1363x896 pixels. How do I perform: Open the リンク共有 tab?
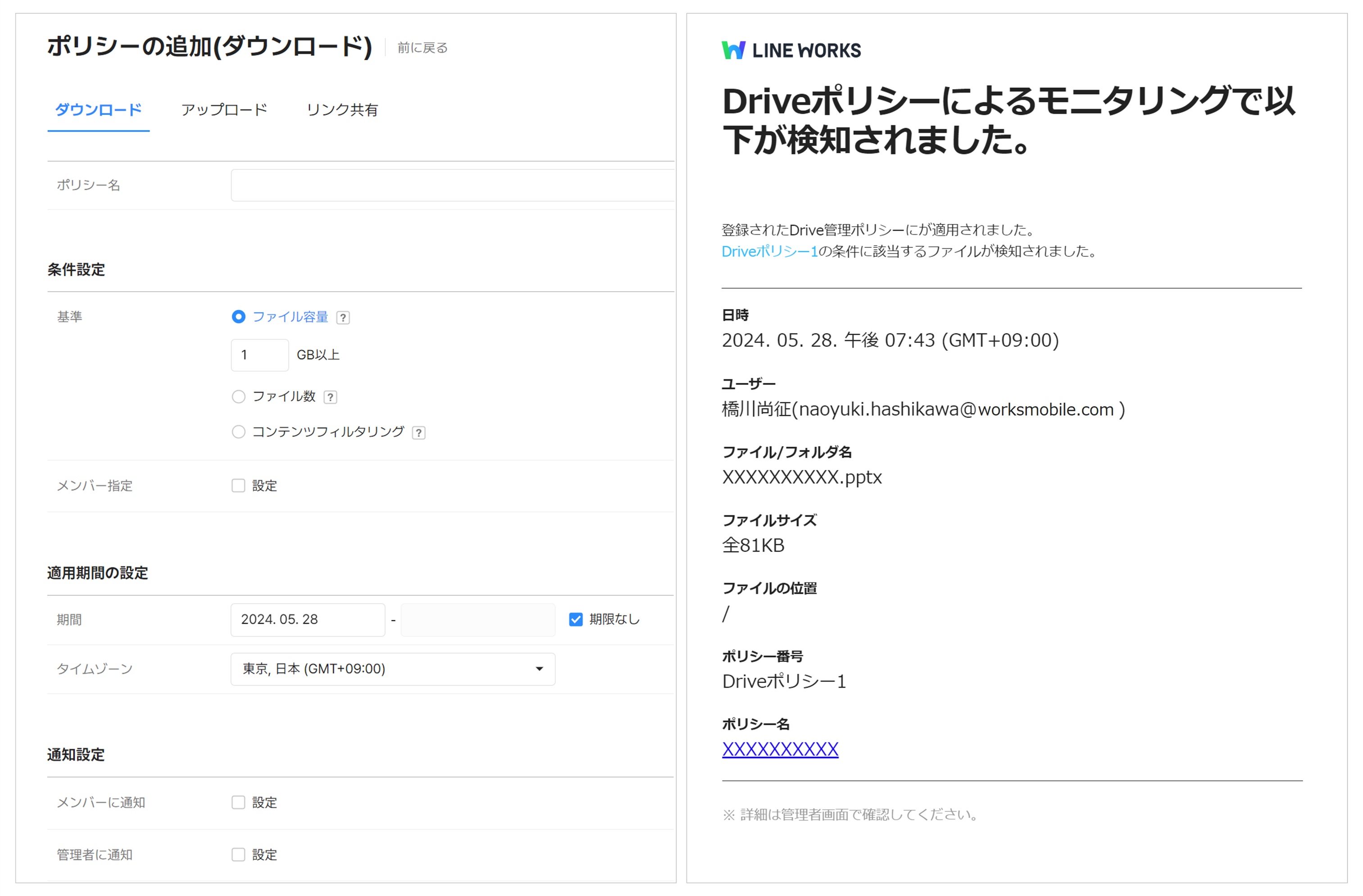click(342, 109)
